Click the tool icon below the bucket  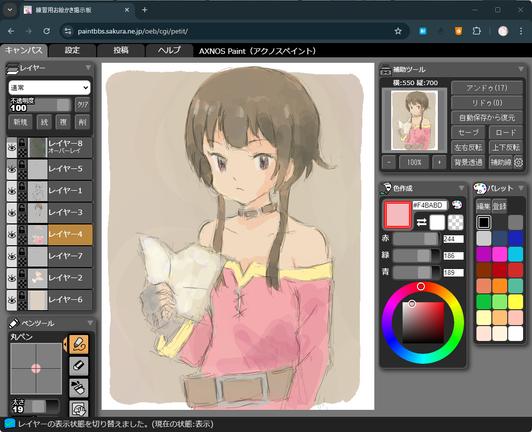(x=79, y=409)
